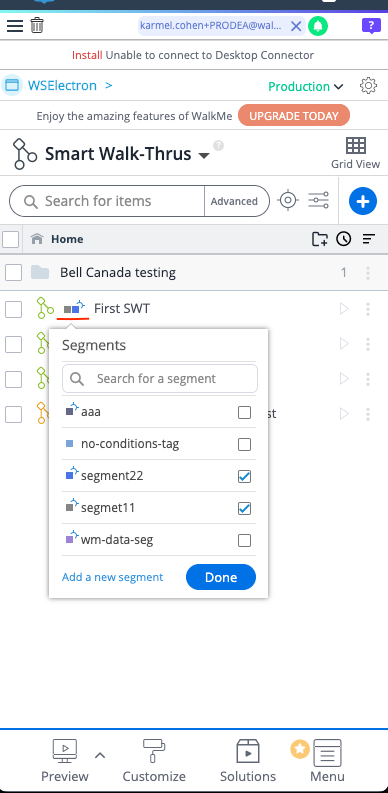Check the aaa segment checkbox

pos(244,413)
